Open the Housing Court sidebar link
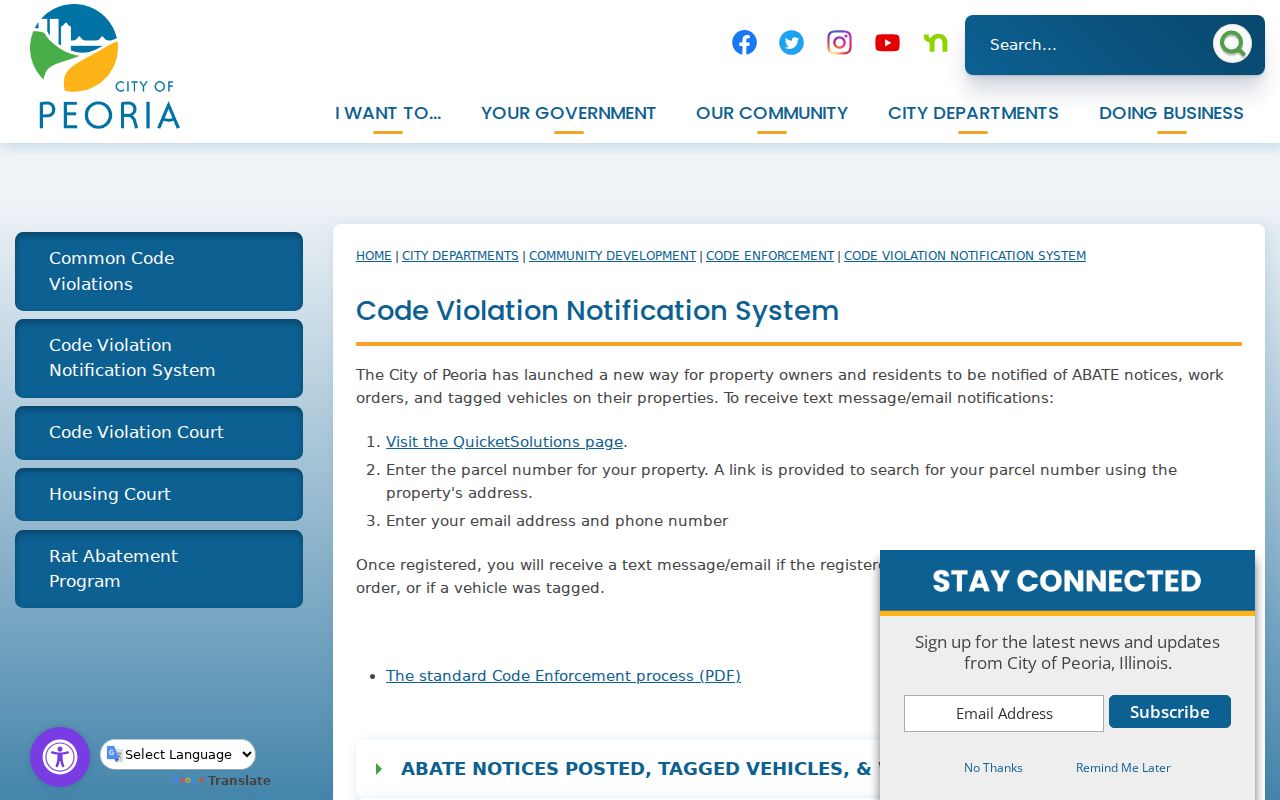The image size is (1280, 800). (159, 495)
